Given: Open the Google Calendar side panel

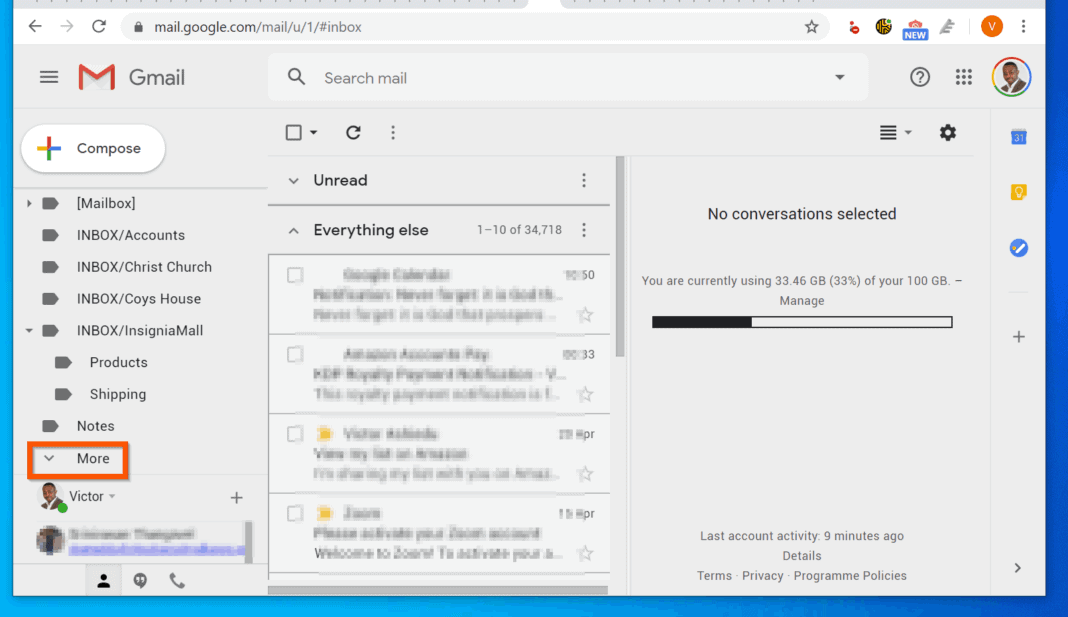Looking at the screenshot, I should [1018, 137].
